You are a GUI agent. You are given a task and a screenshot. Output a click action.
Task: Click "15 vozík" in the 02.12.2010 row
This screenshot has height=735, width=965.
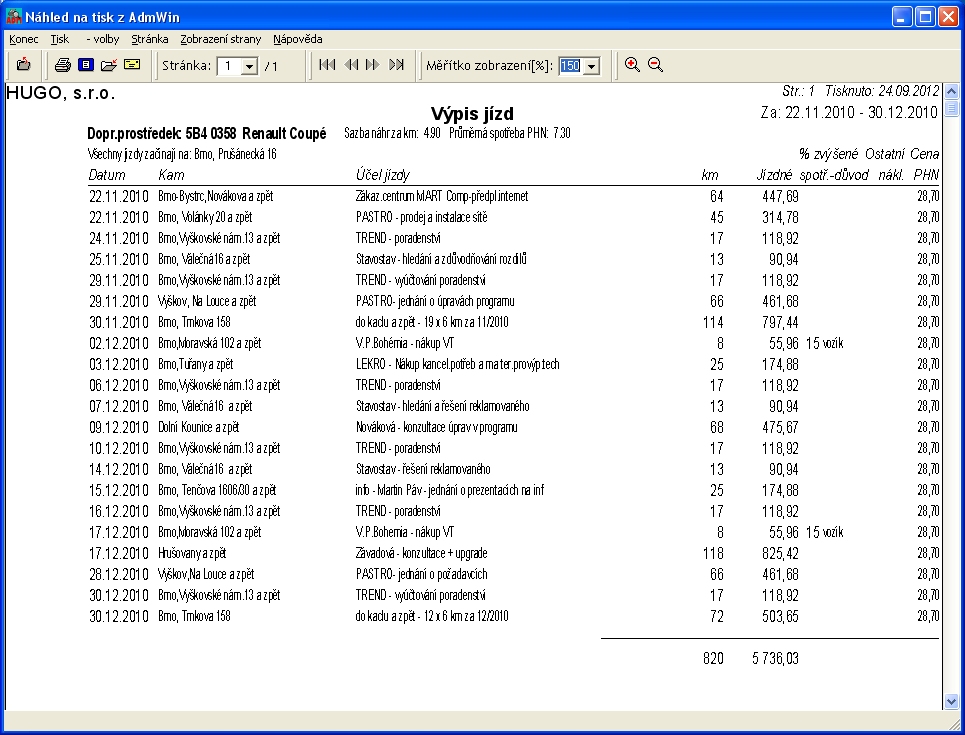pyautogui.click(x=825, y=343)
